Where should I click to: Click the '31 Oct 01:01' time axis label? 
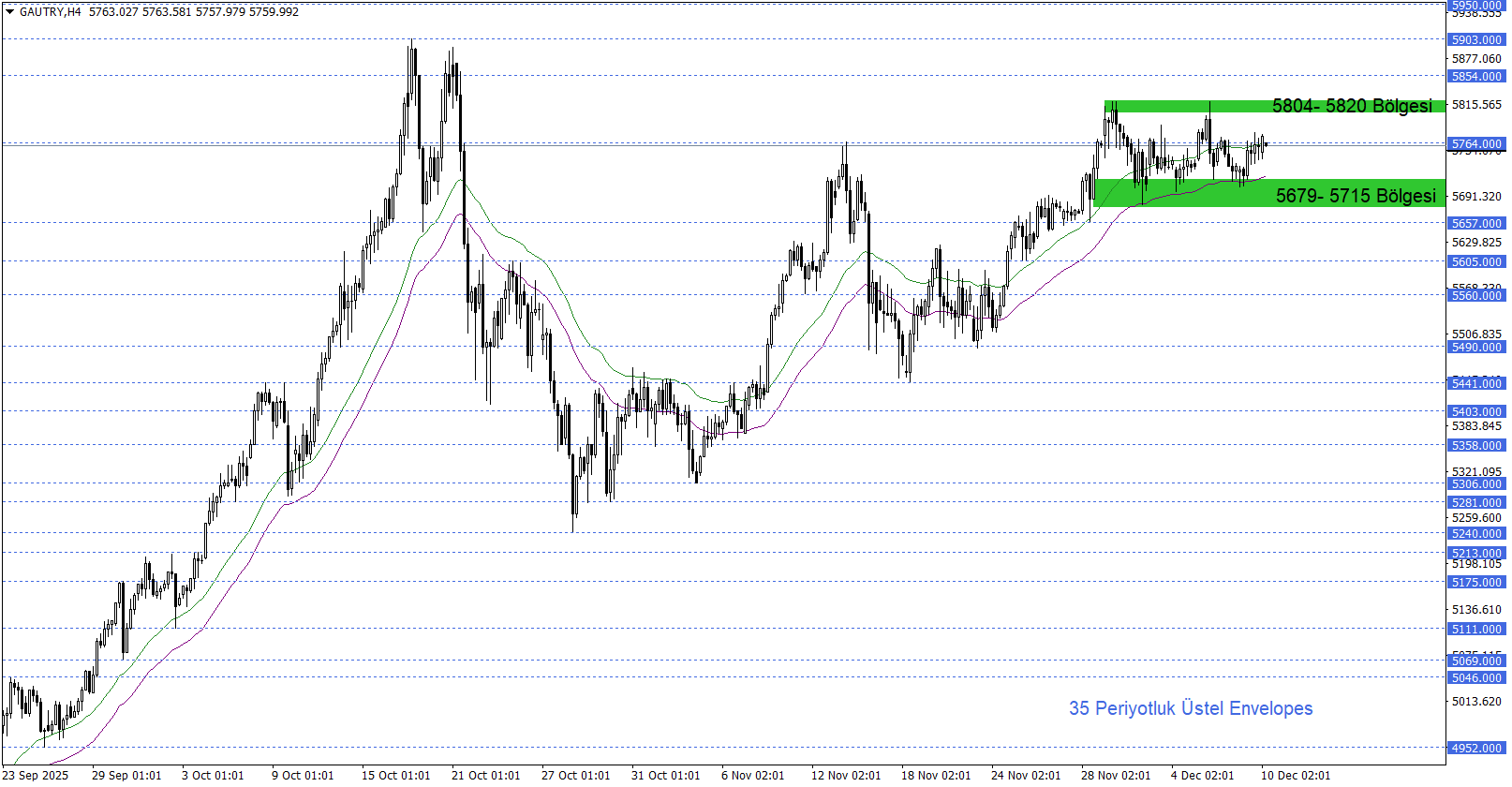coord(666,775)
